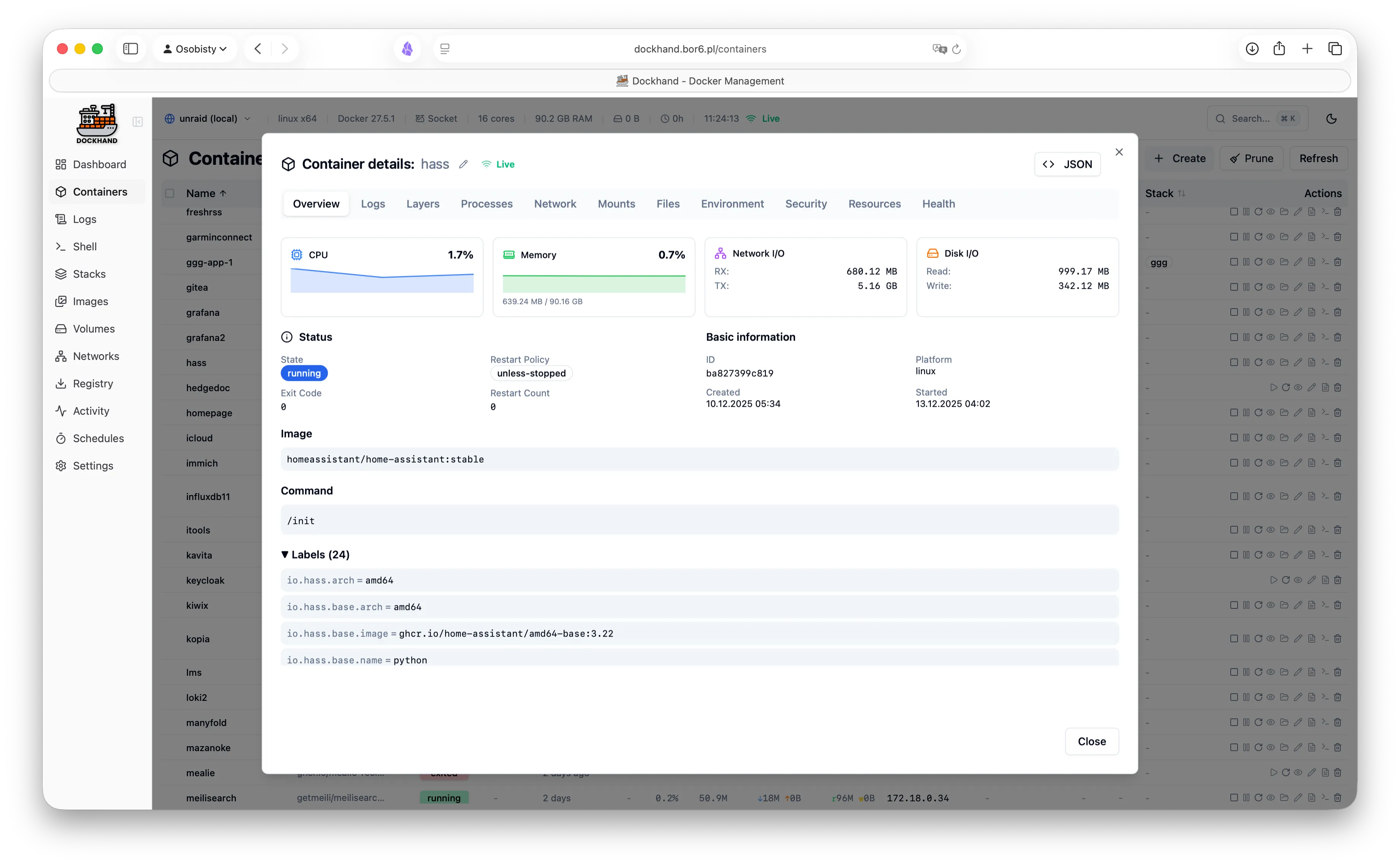Click the Search field
This screenshot has width=1400, height=866.
[x=1251, y=118]
